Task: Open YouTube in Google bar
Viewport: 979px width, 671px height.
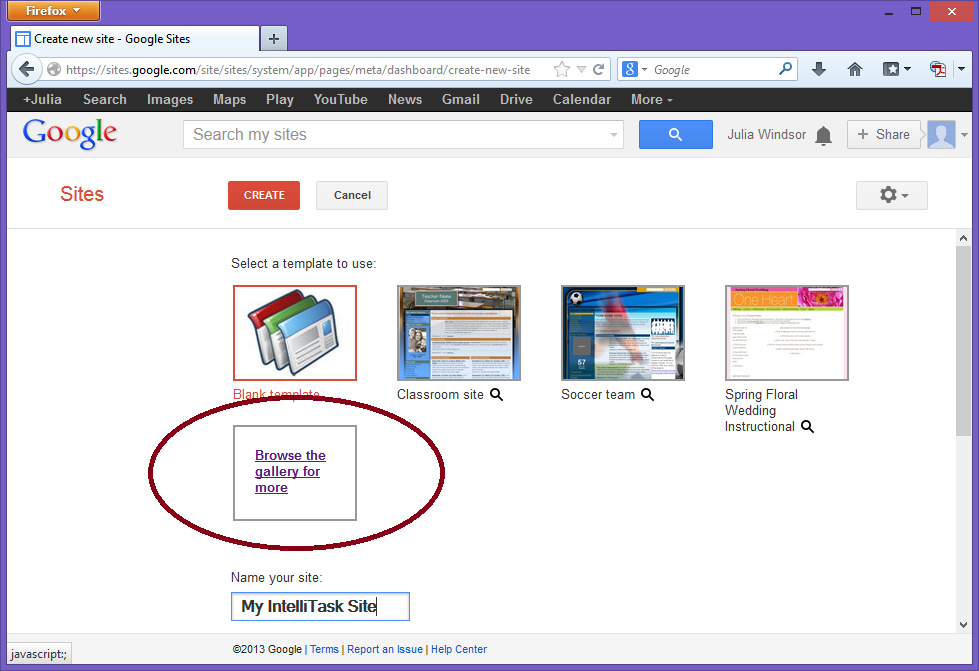Action: [x=340, y=99]
